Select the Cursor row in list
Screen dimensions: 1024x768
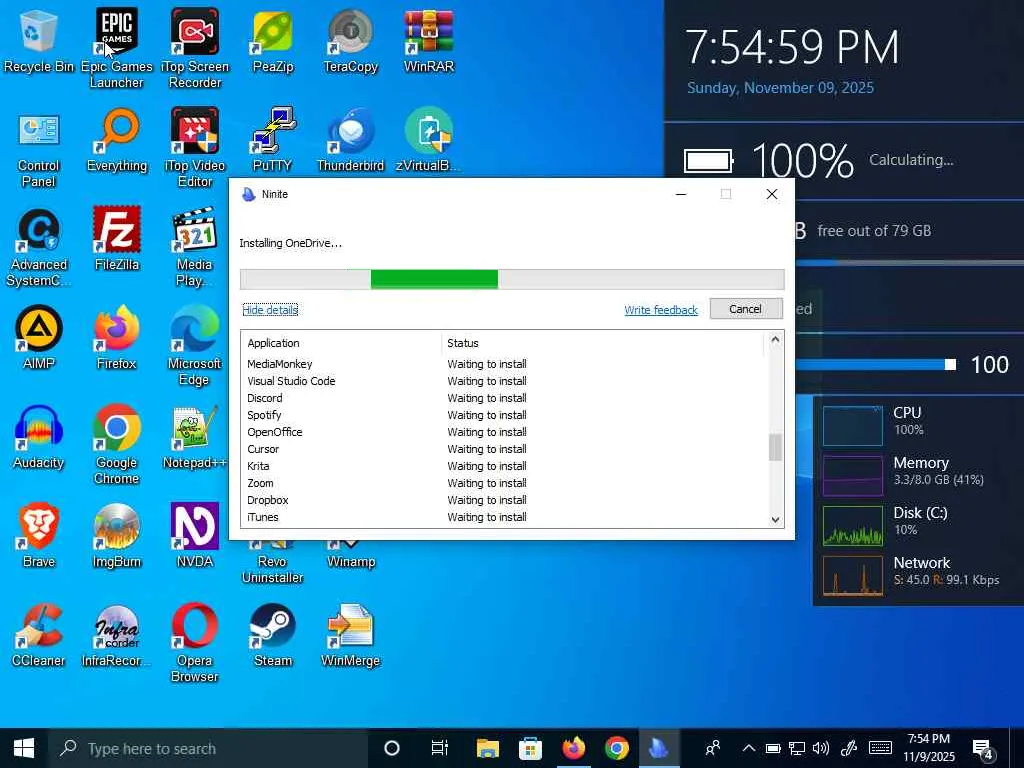click(504, 449)
